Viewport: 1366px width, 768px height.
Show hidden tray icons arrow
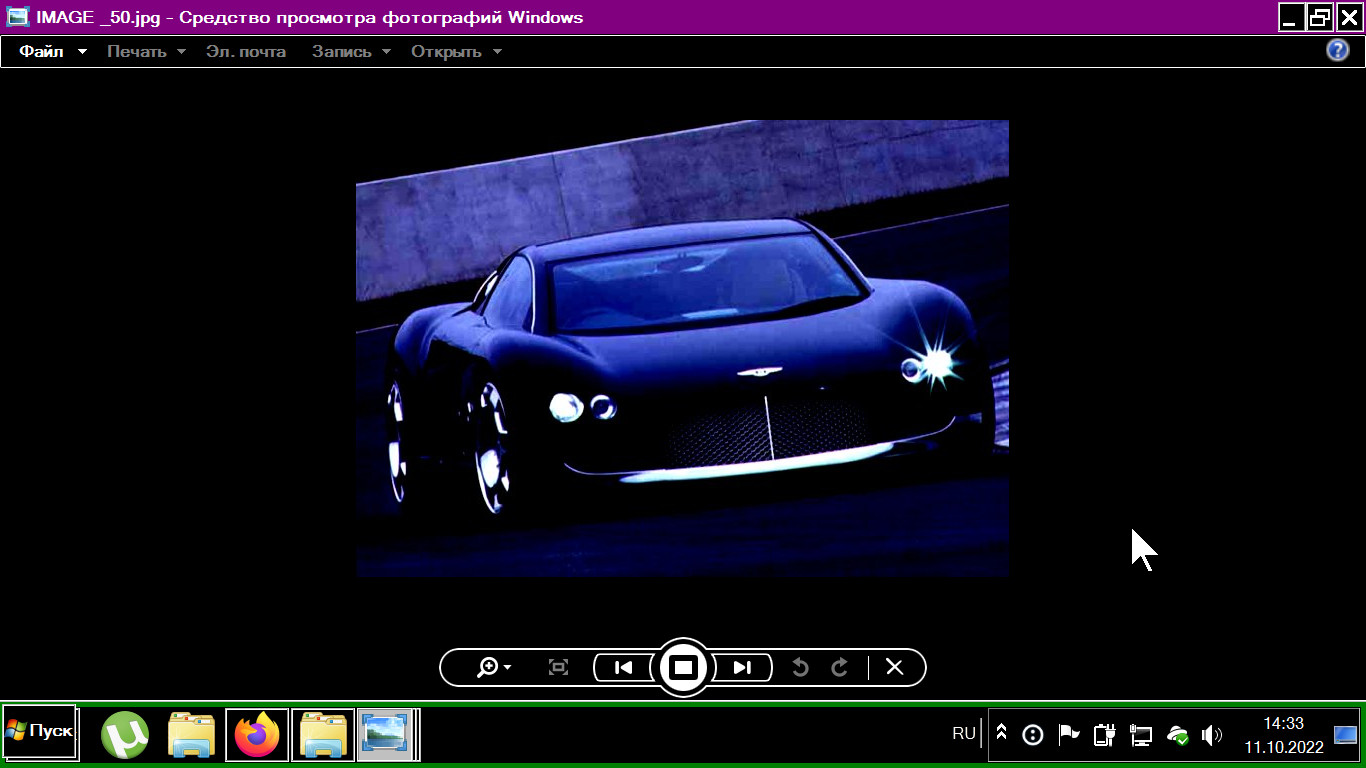pyautogui.click(x=1001, y=735)
